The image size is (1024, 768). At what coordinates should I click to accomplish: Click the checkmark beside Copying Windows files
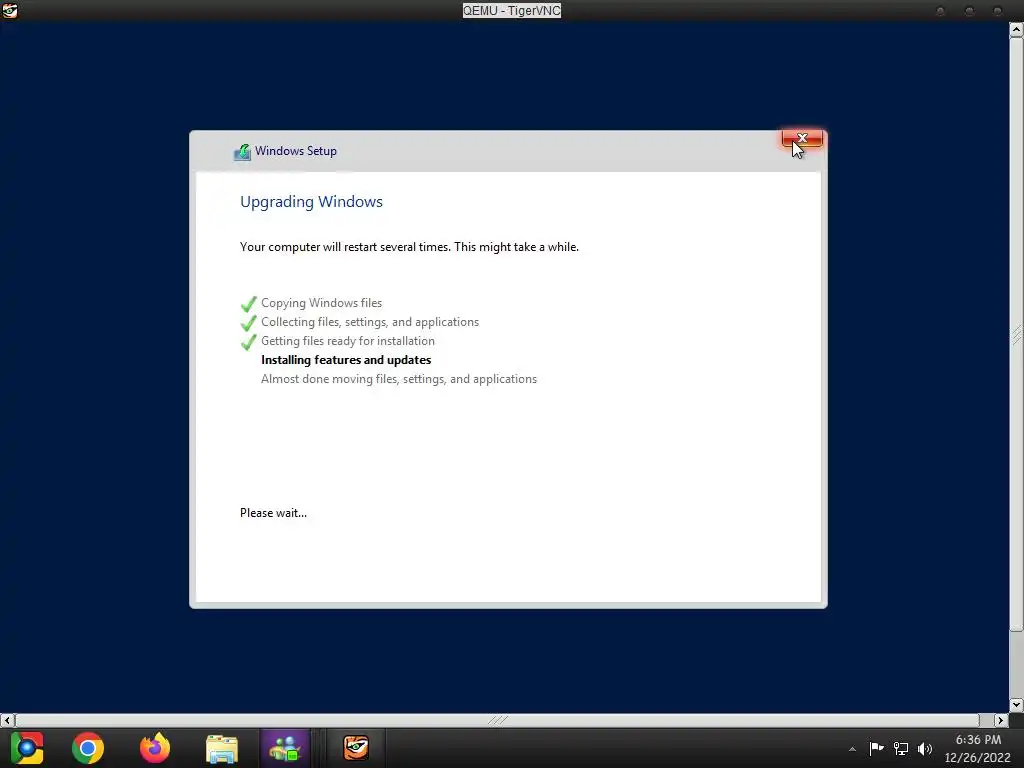pyautogui.click(x=249, y=304)
